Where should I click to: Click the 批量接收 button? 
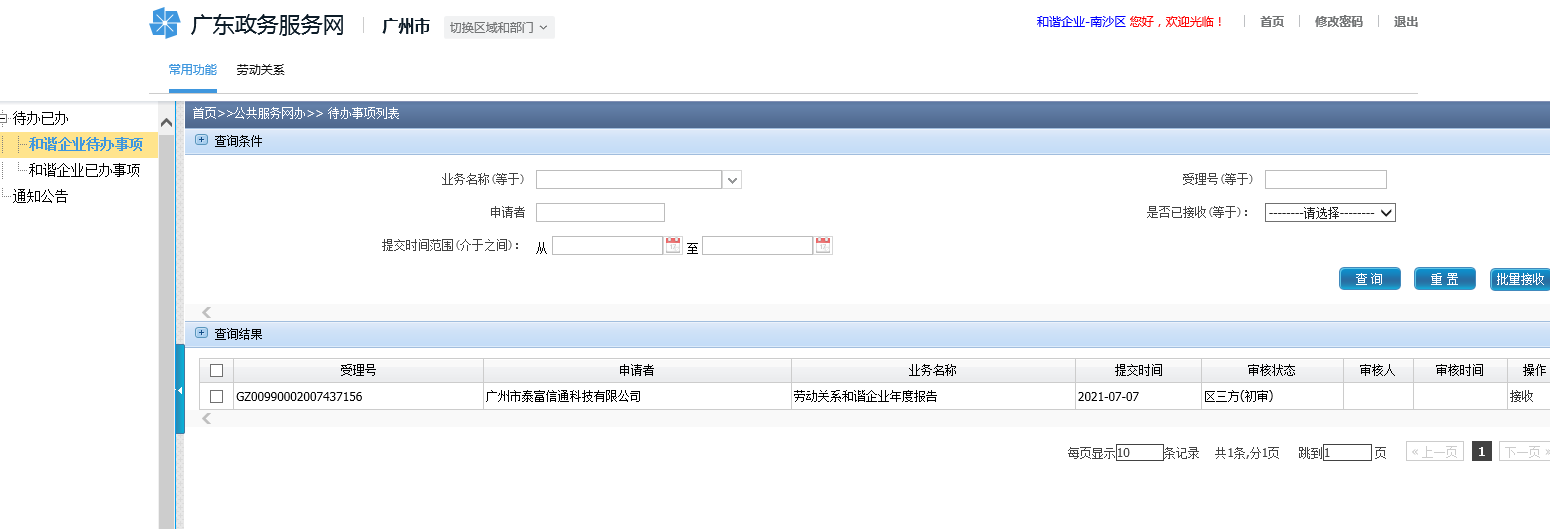click(x=1520, y=279)
